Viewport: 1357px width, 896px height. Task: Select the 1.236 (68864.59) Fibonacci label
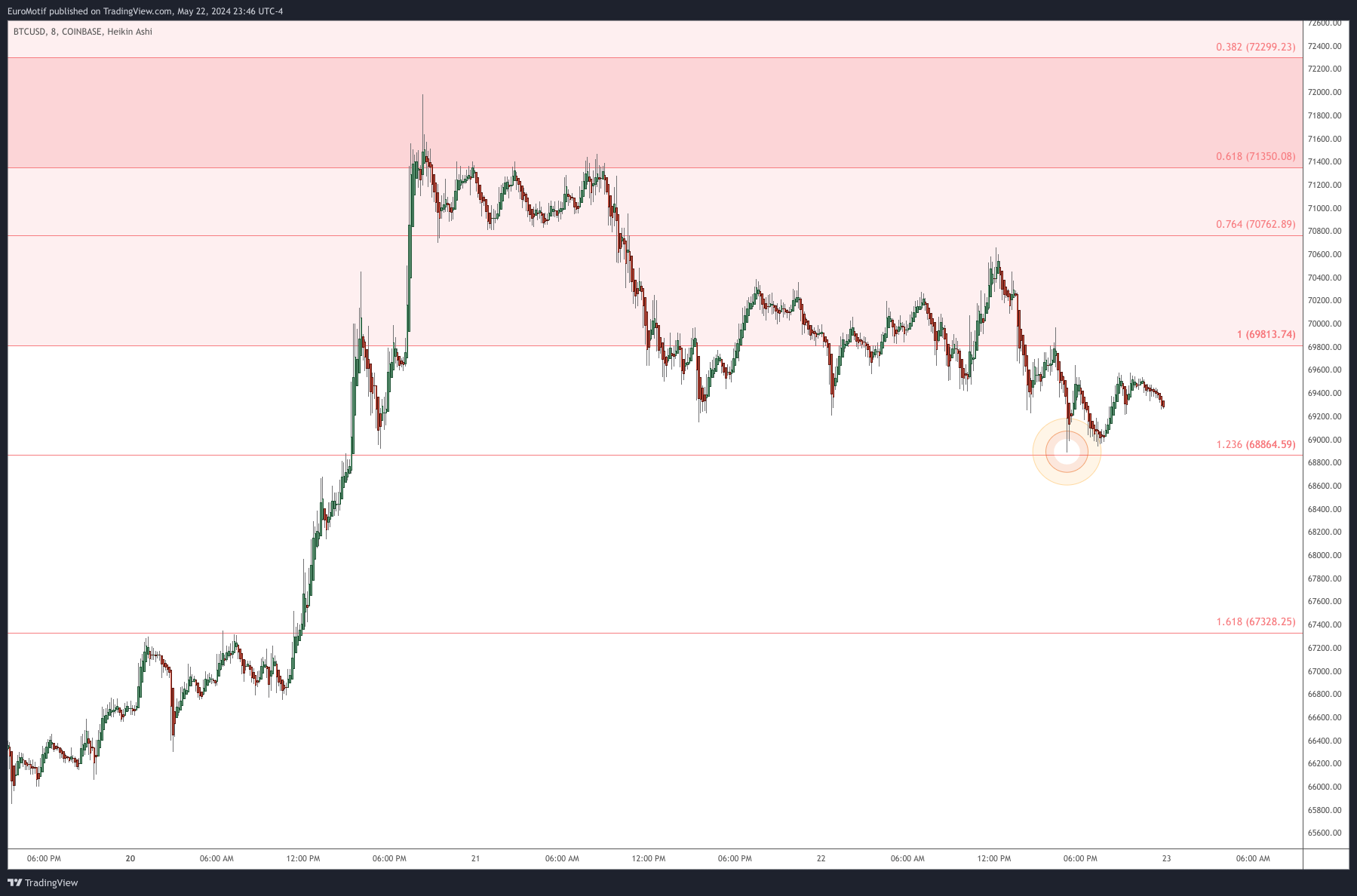click(x=1255, y=445)
